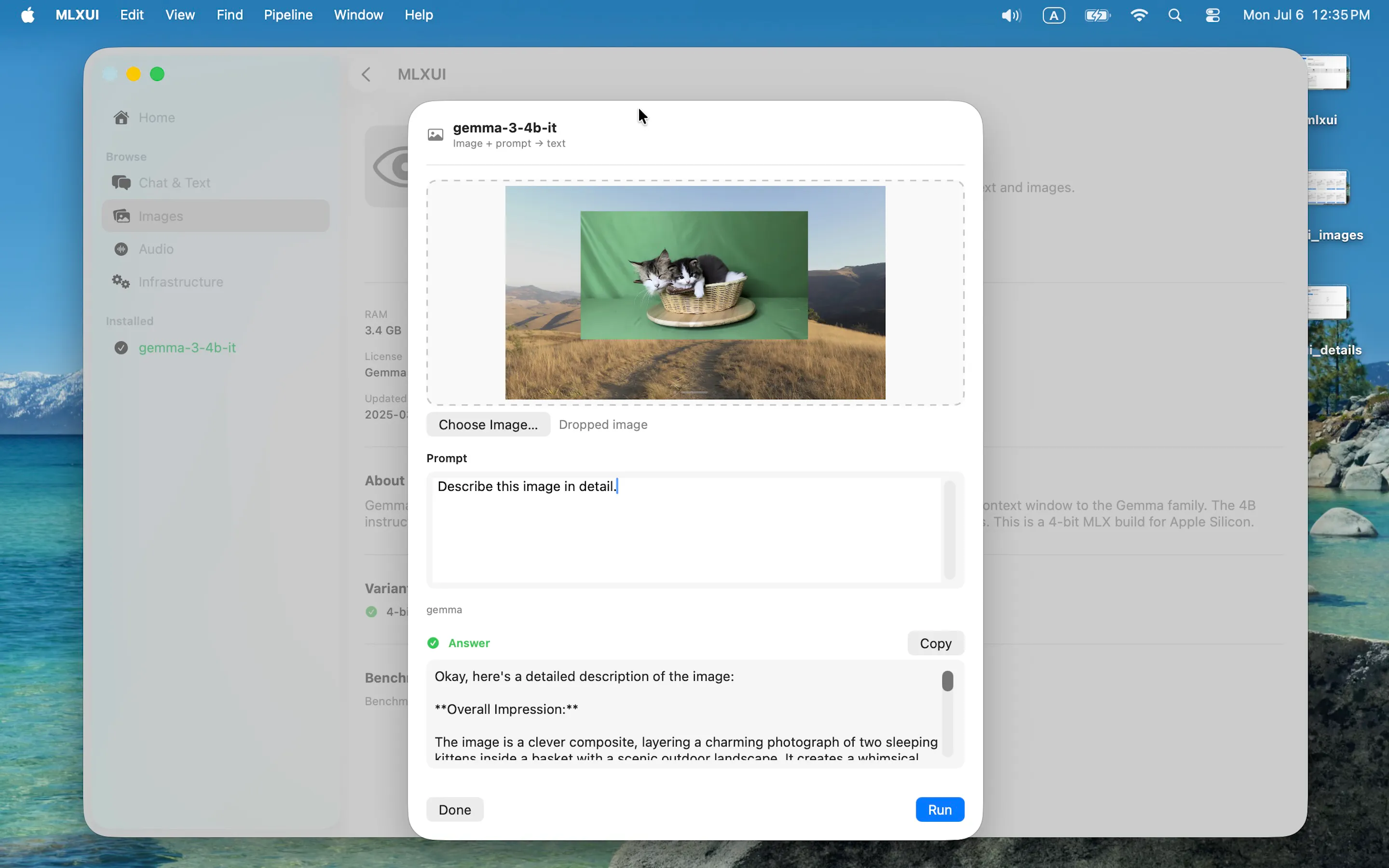
Task: Open the Help menu
Action: 419,15
